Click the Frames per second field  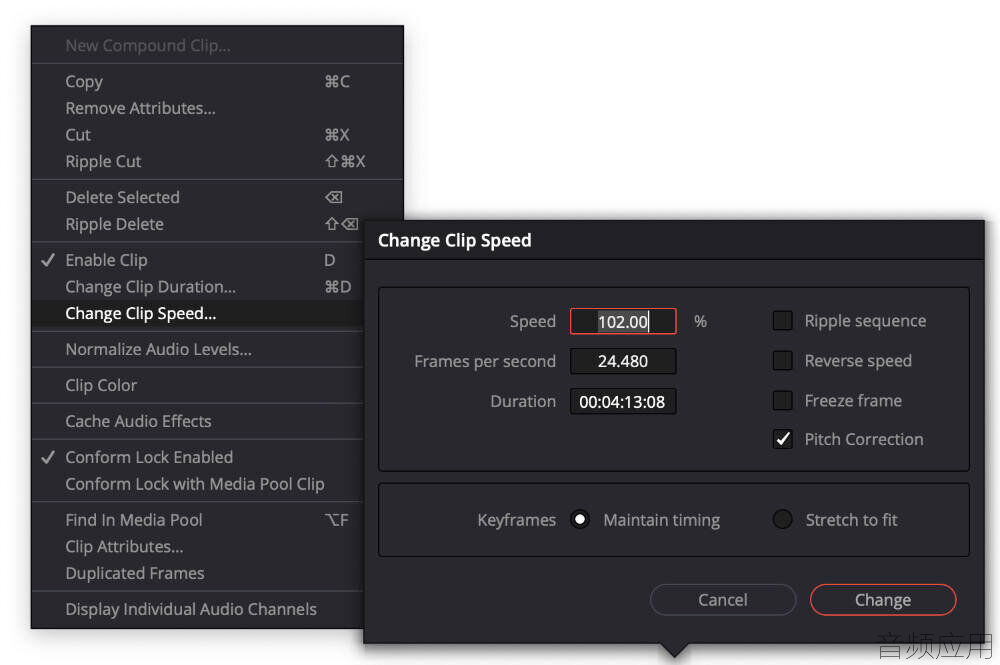click(x=623, y=362)
